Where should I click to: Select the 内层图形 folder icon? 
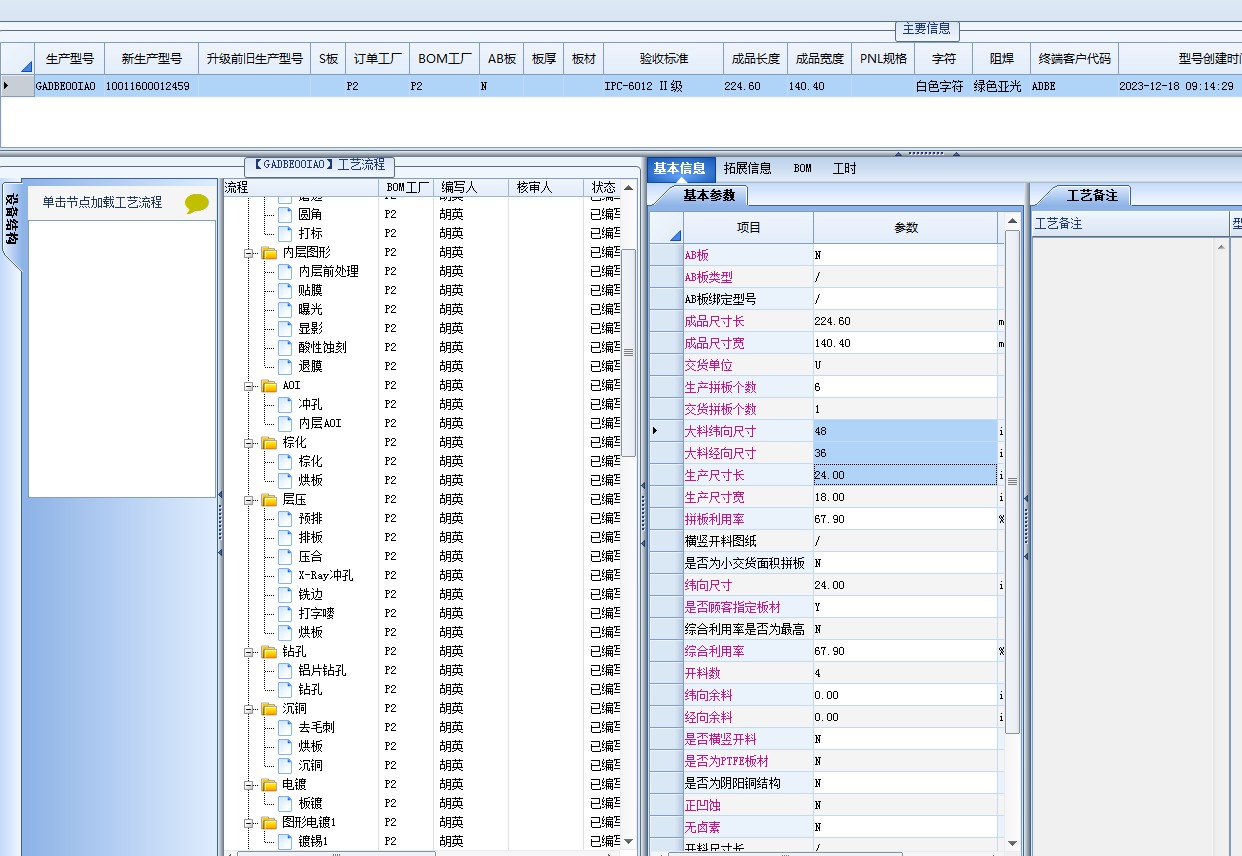point(270,253)
